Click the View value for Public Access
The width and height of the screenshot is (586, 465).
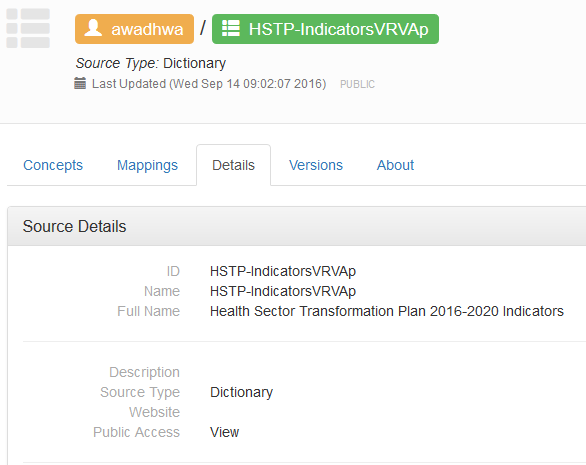coord(224,432)
